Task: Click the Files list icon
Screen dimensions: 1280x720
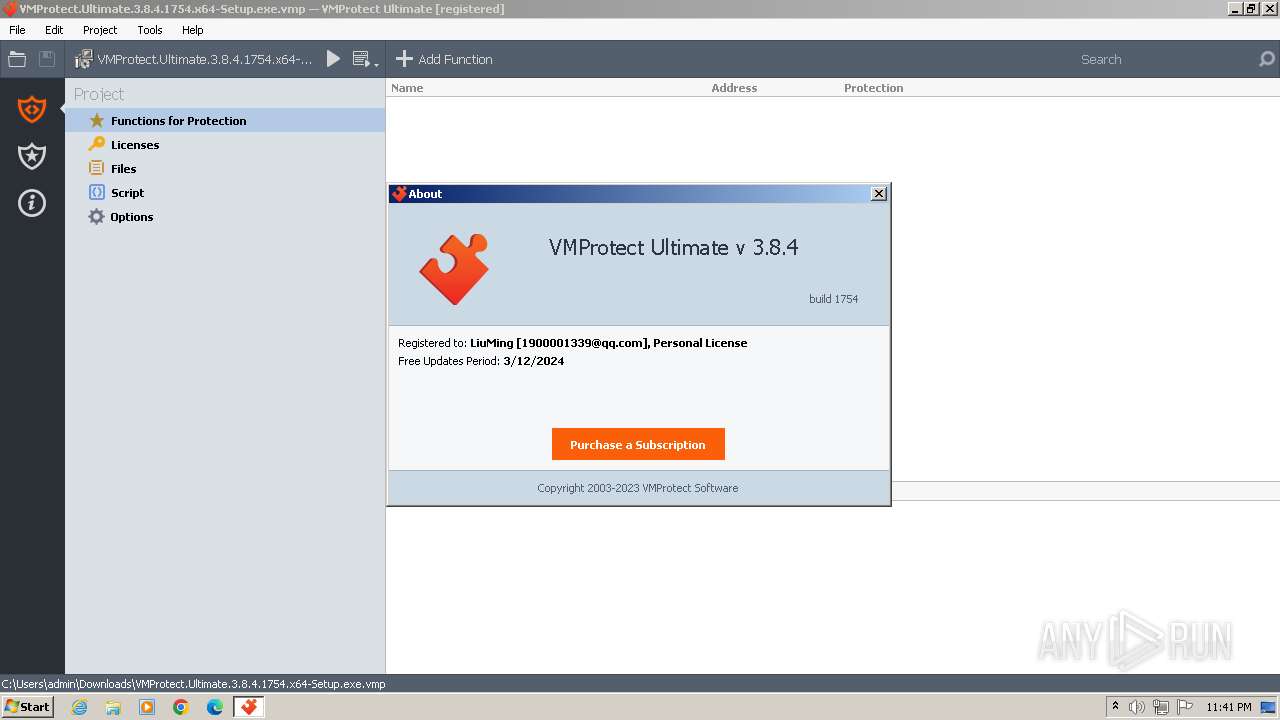Action: pyautogui.click(x=96, y=168)
